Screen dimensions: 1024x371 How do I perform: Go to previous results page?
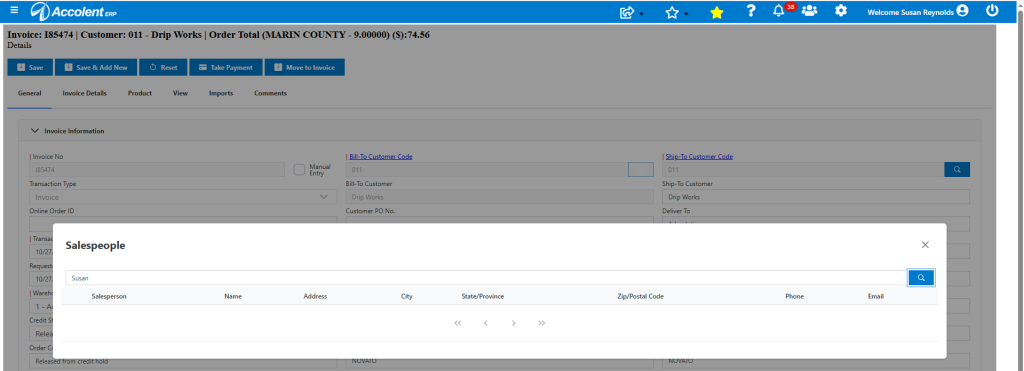(x=486, y=323)
